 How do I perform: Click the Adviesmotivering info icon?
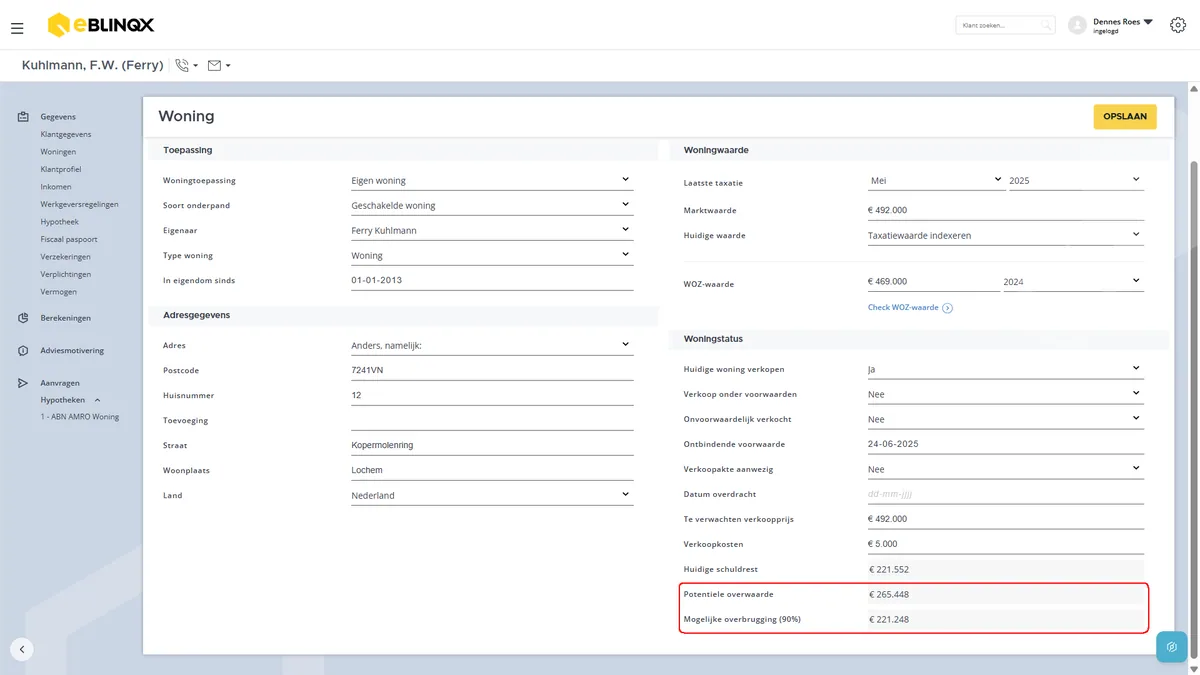point(23,351)
